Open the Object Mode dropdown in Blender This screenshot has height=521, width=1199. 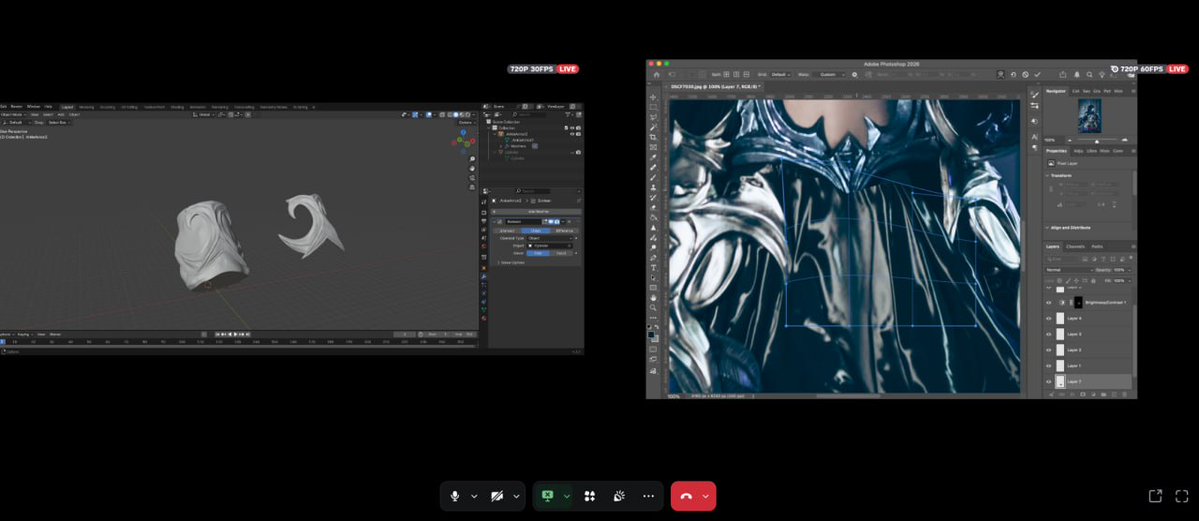[14, 114]
